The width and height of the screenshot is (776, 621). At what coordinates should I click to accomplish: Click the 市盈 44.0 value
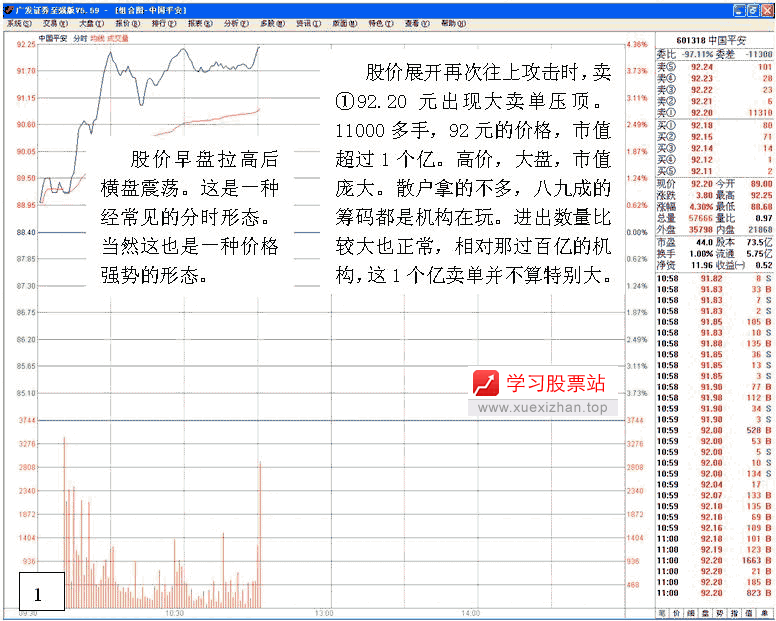[x=705, y=242]
